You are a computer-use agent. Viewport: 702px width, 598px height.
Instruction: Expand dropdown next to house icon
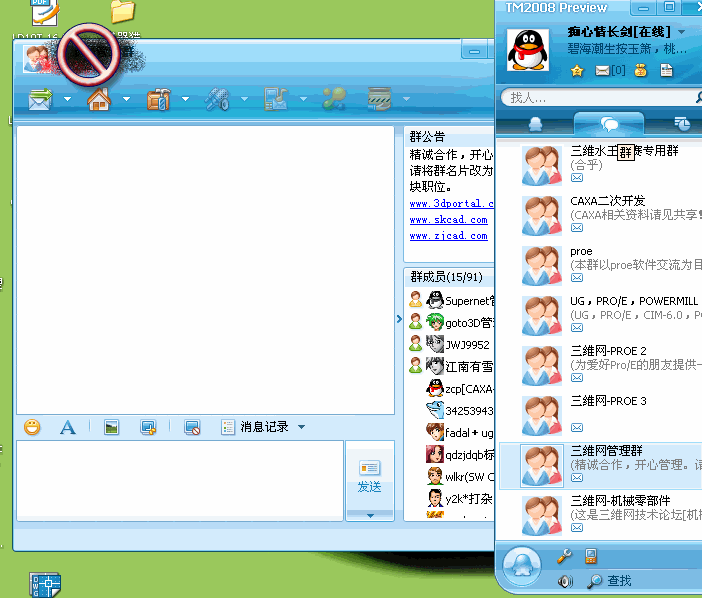coord(127,99)
